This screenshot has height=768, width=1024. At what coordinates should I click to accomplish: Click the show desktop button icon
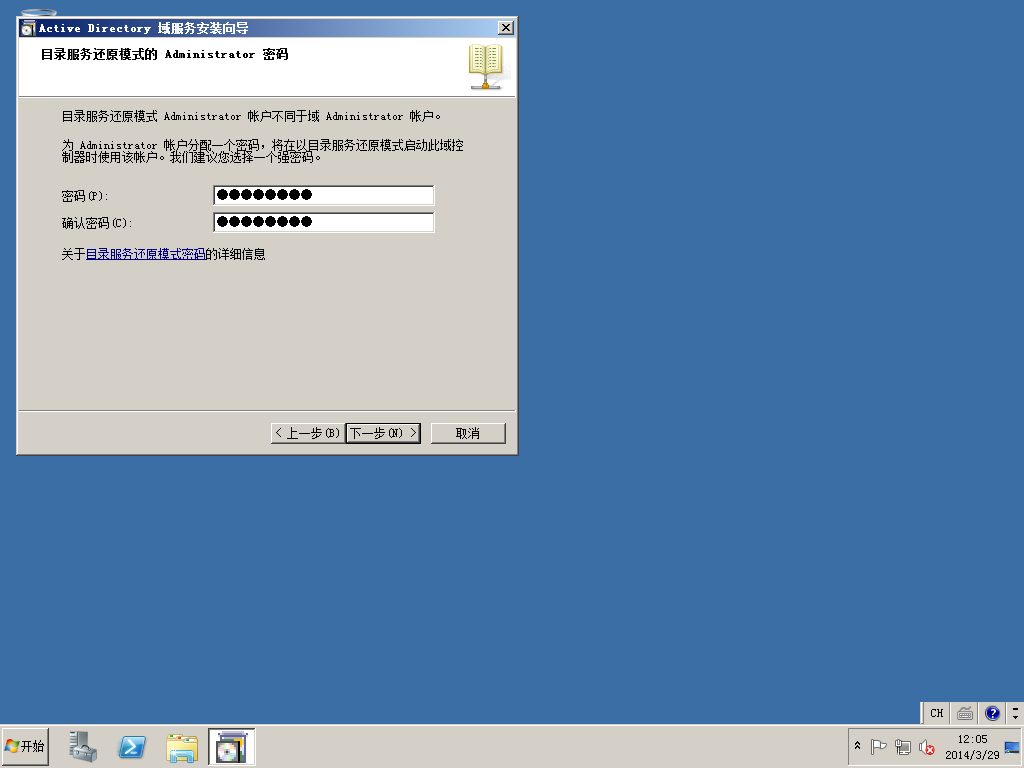click(x=1012, y=747)
